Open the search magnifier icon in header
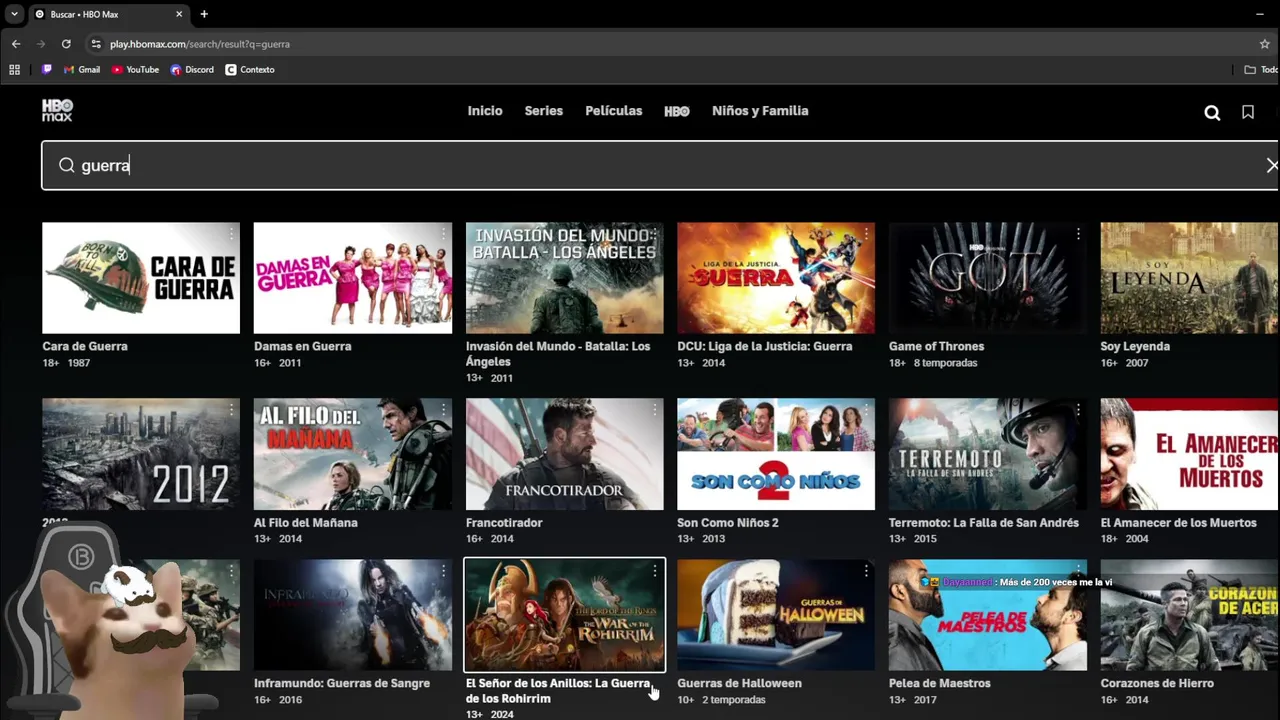This screenshot has width=1280, height=720. coord(1212,112)
